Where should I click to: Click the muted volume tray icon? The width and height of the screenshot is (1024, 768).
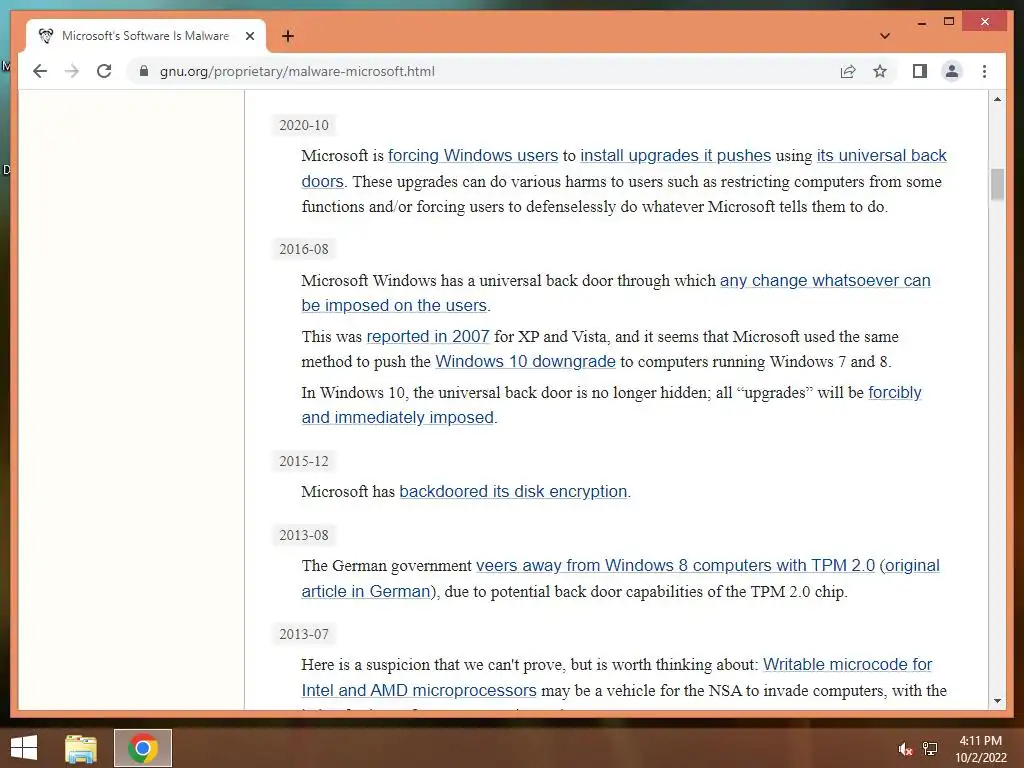(x=904, y=749)
